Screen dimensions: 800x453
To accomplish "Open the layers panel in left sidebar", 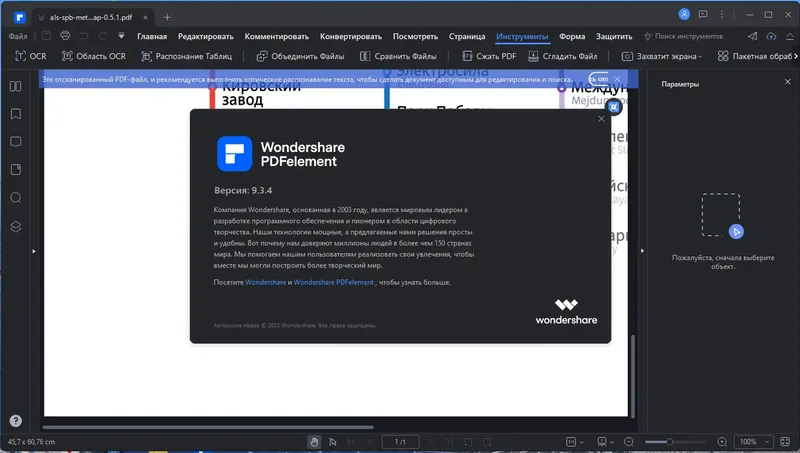I will point(16,226).
